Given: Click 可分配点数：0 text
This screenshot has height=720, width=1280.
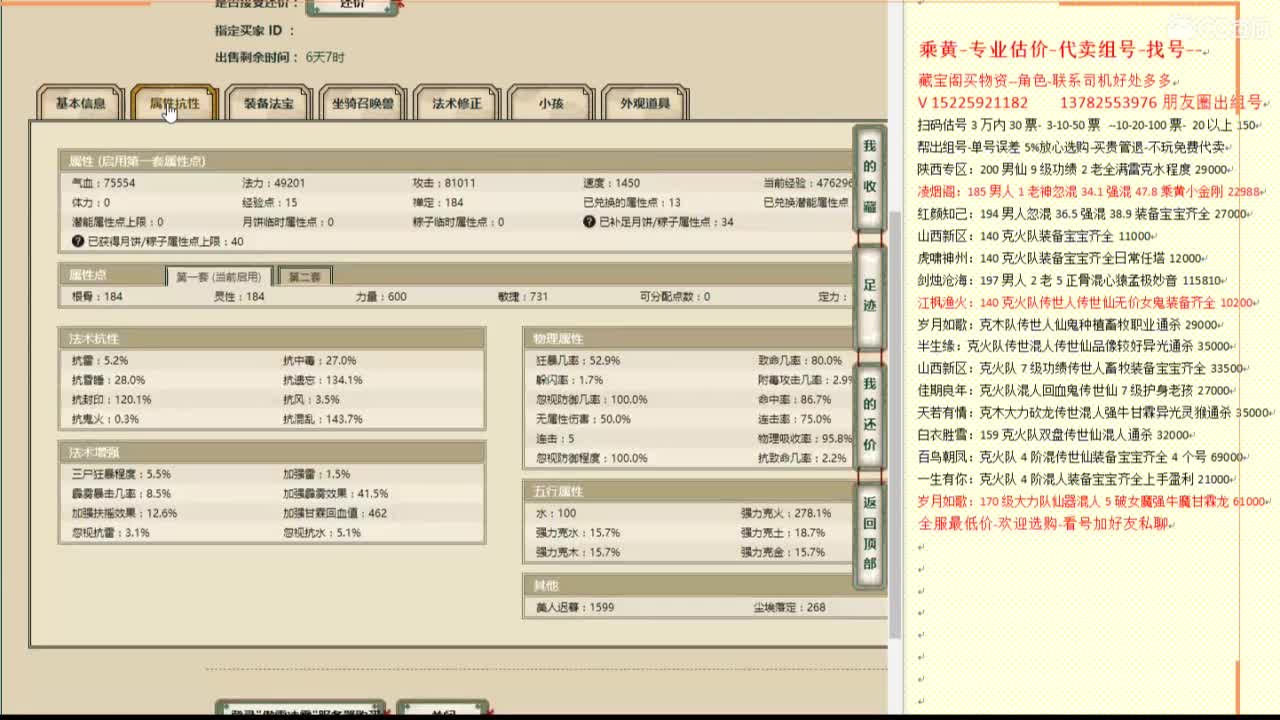Looking at the screenshot, I should click(x=675, y=297).
